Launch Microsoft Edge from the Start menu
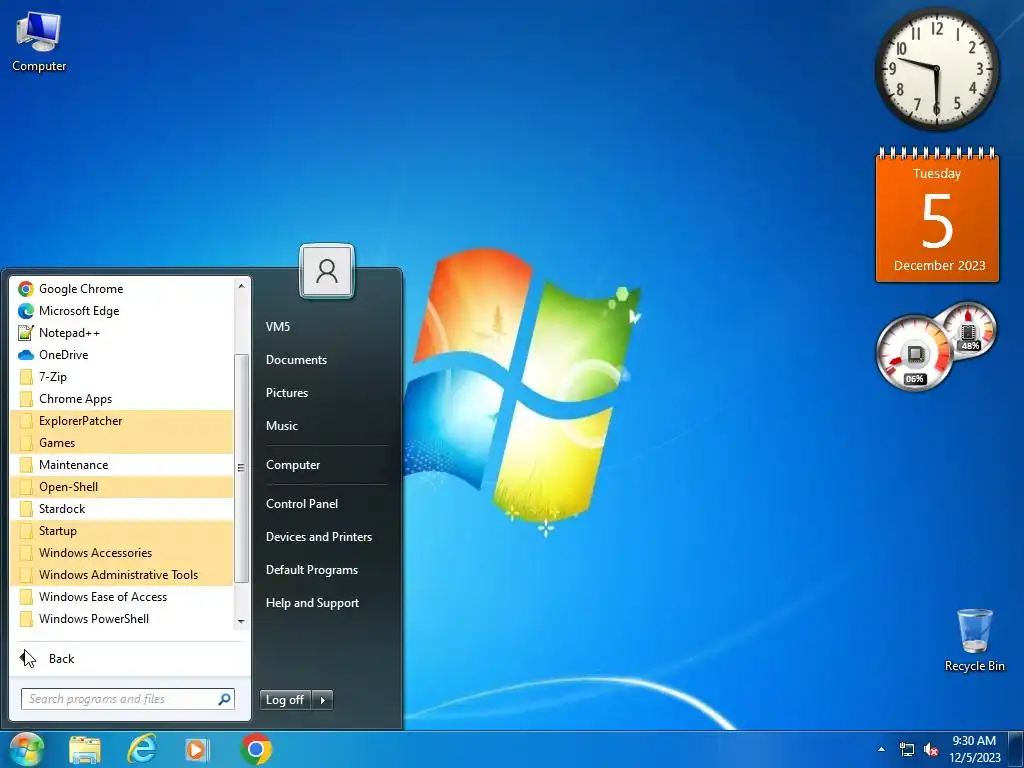 pos(122,311)
